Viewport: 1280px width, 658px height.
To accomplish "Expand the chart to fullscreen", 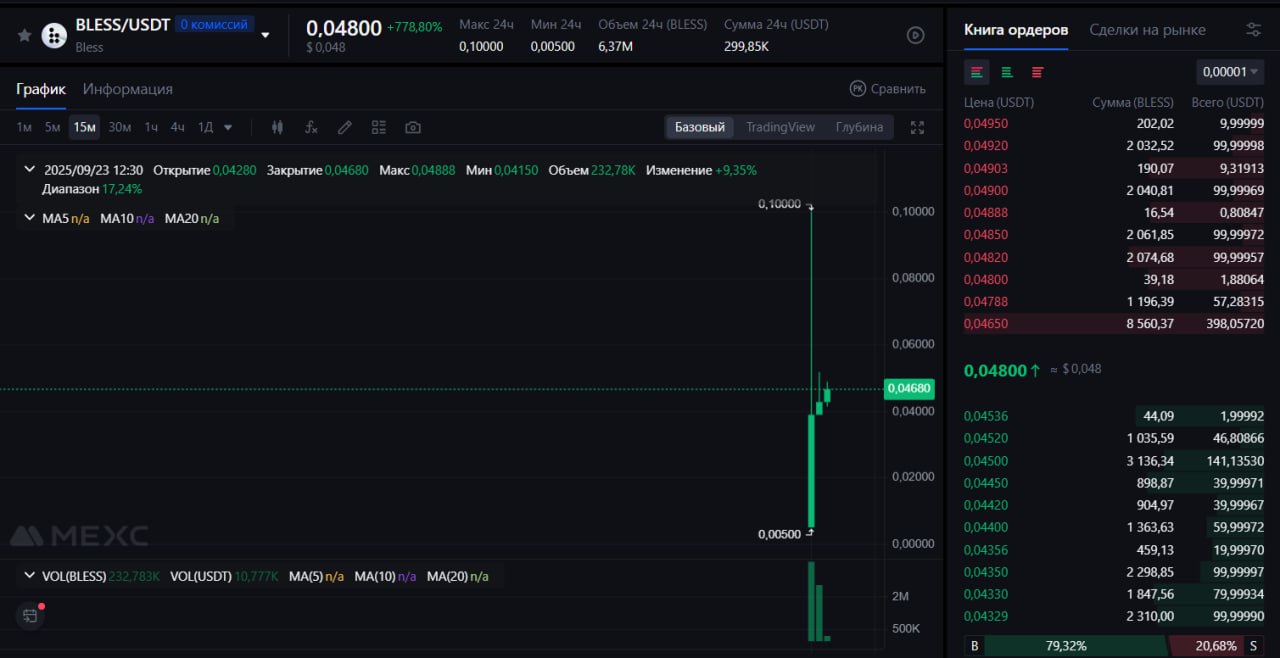I will [917, 127].
